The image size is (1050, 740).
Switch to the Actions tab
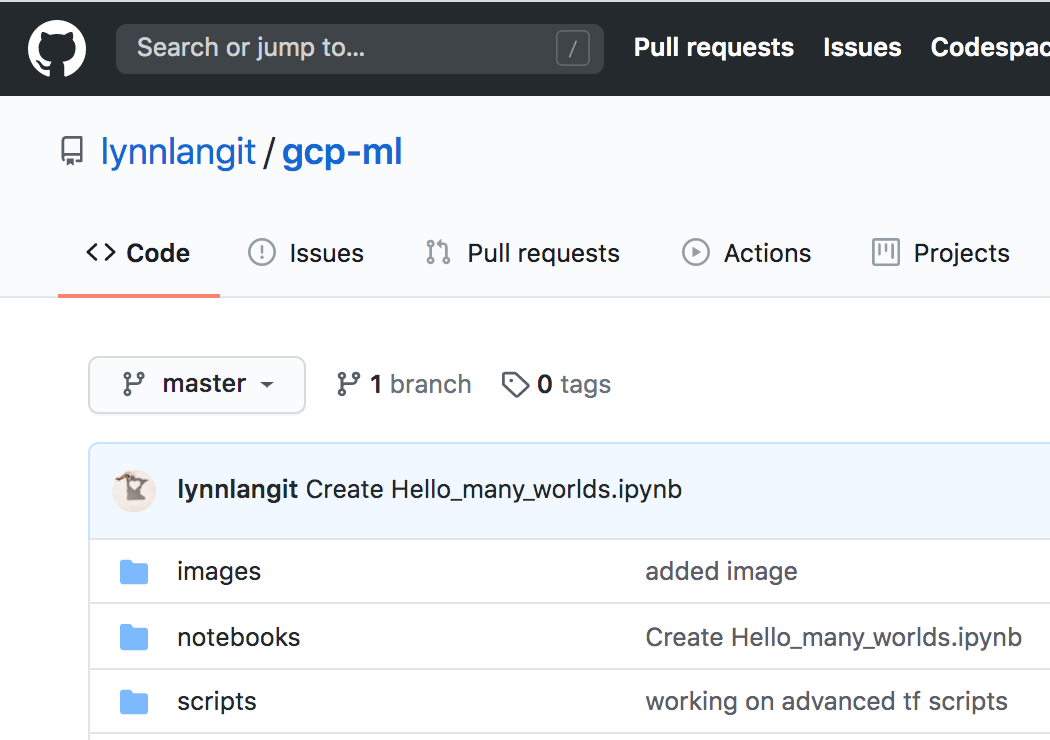point(747,253)
